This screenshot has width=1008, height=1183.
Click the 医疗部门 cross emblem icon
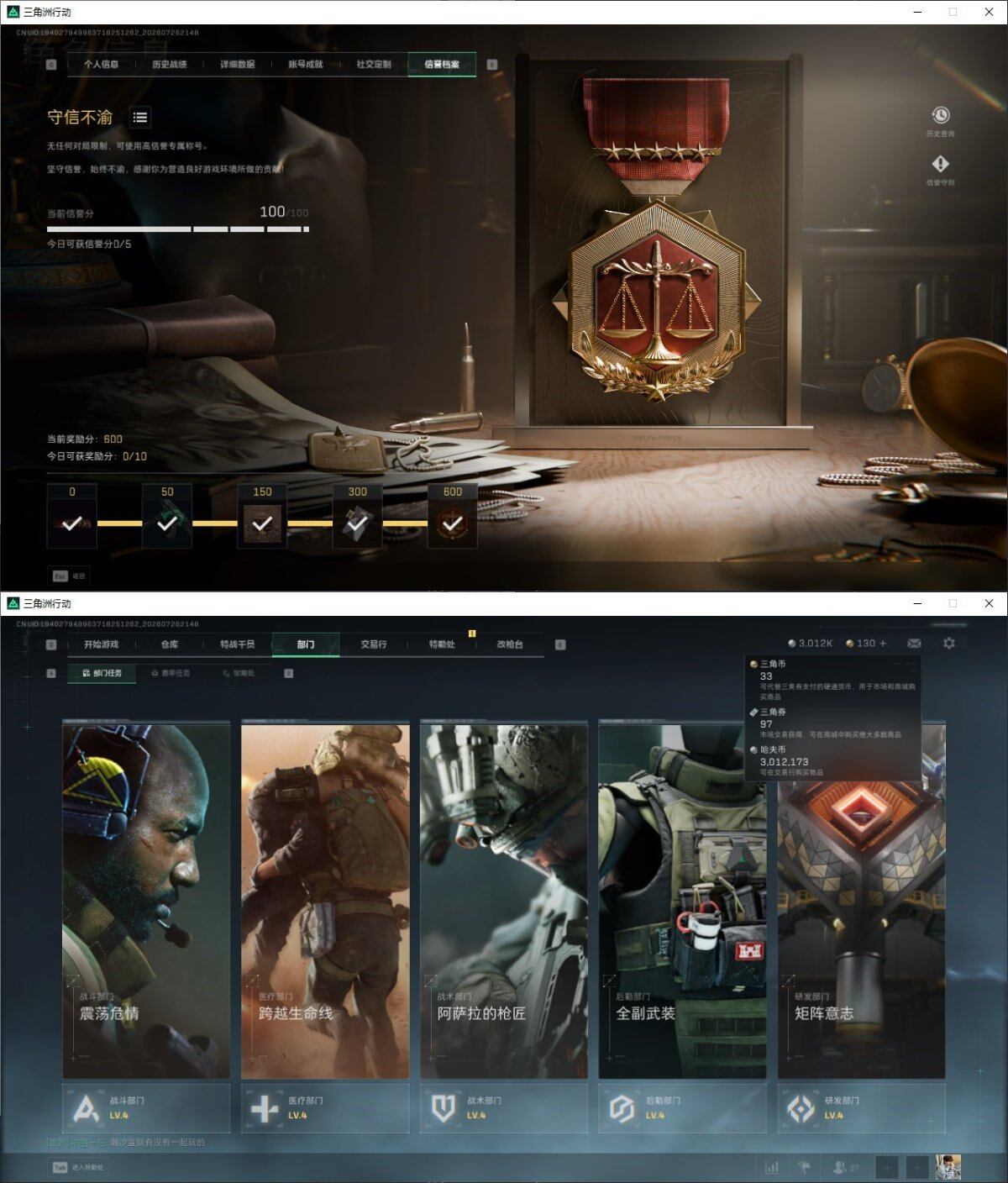point(265,1108)
